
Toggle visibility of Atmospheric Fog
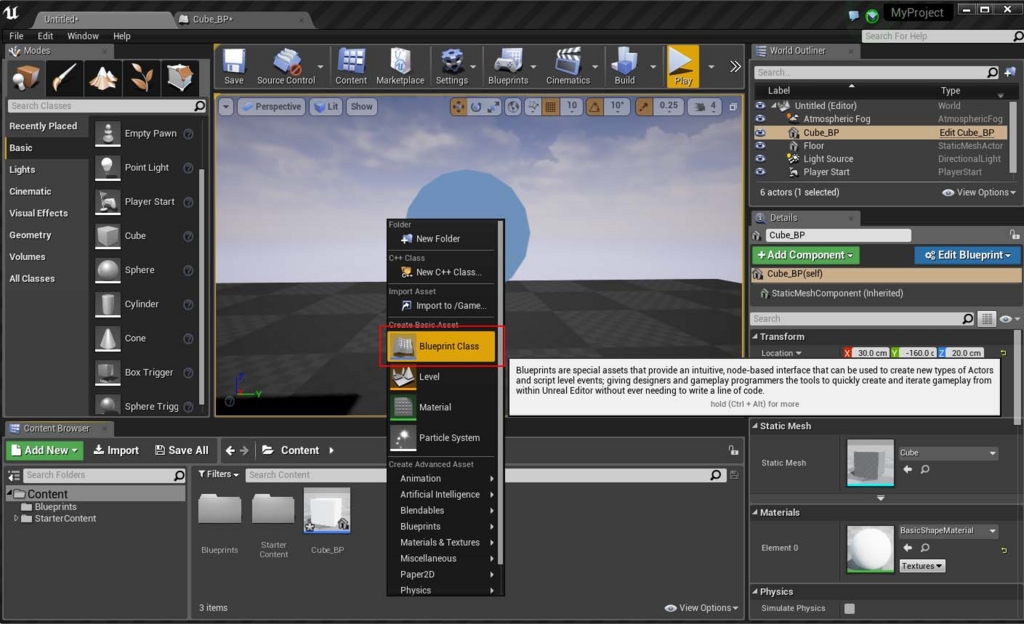(x=760, y=119)
